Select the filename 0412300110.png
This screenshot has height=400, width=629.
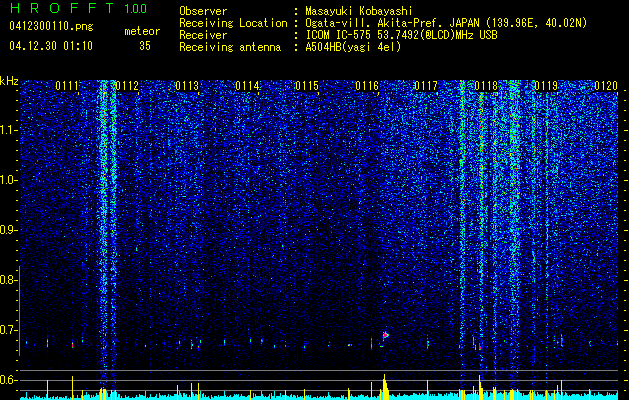click(51, 26)
